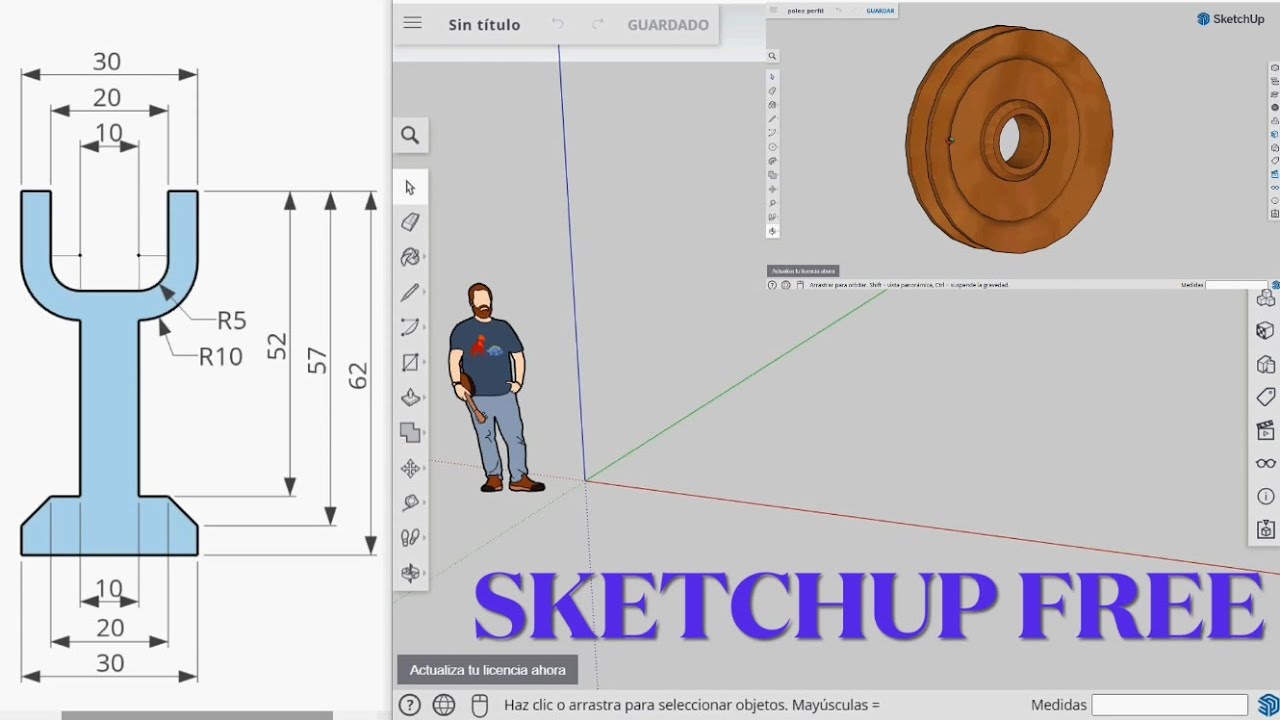Click the Search magnifier in main window
The width and height of the screenshot is (1280, 720).
(x=410, y=135)
